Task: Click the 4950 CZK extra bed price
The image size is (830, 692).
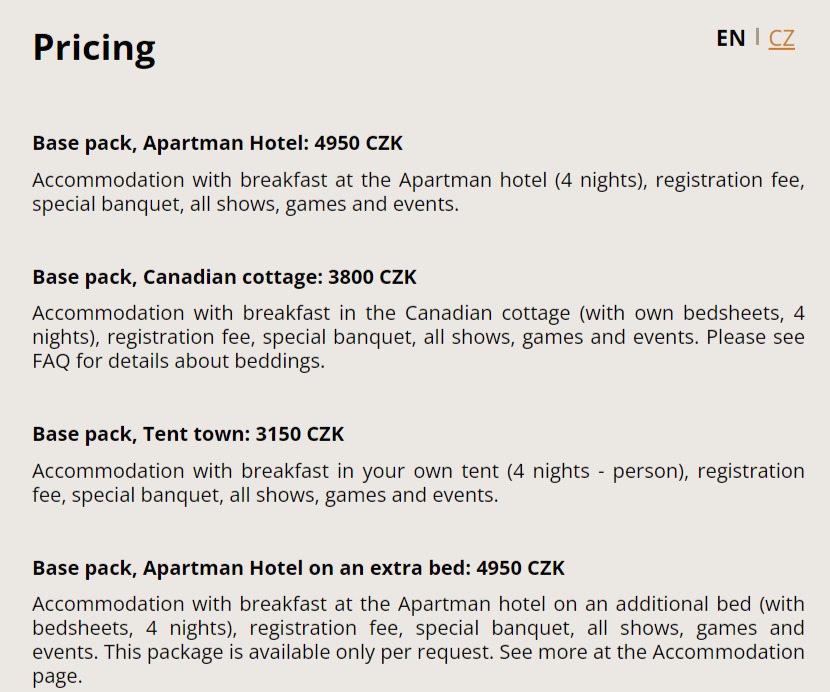Action: coord(520,568)
